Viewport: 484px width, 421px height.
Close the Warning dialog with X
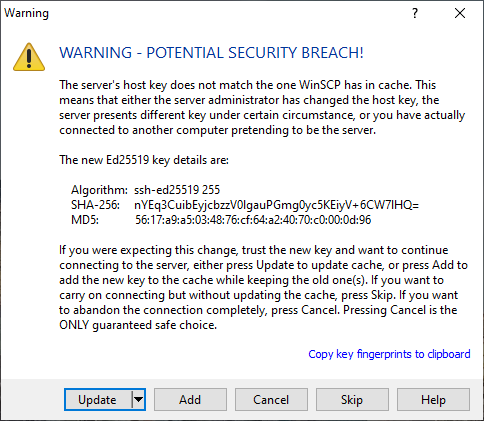[x=460, y=13]
